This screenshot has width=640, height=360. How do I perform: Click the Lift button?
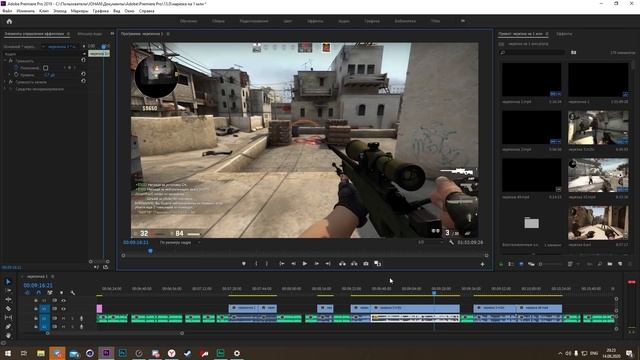click(x=342, y=264)
